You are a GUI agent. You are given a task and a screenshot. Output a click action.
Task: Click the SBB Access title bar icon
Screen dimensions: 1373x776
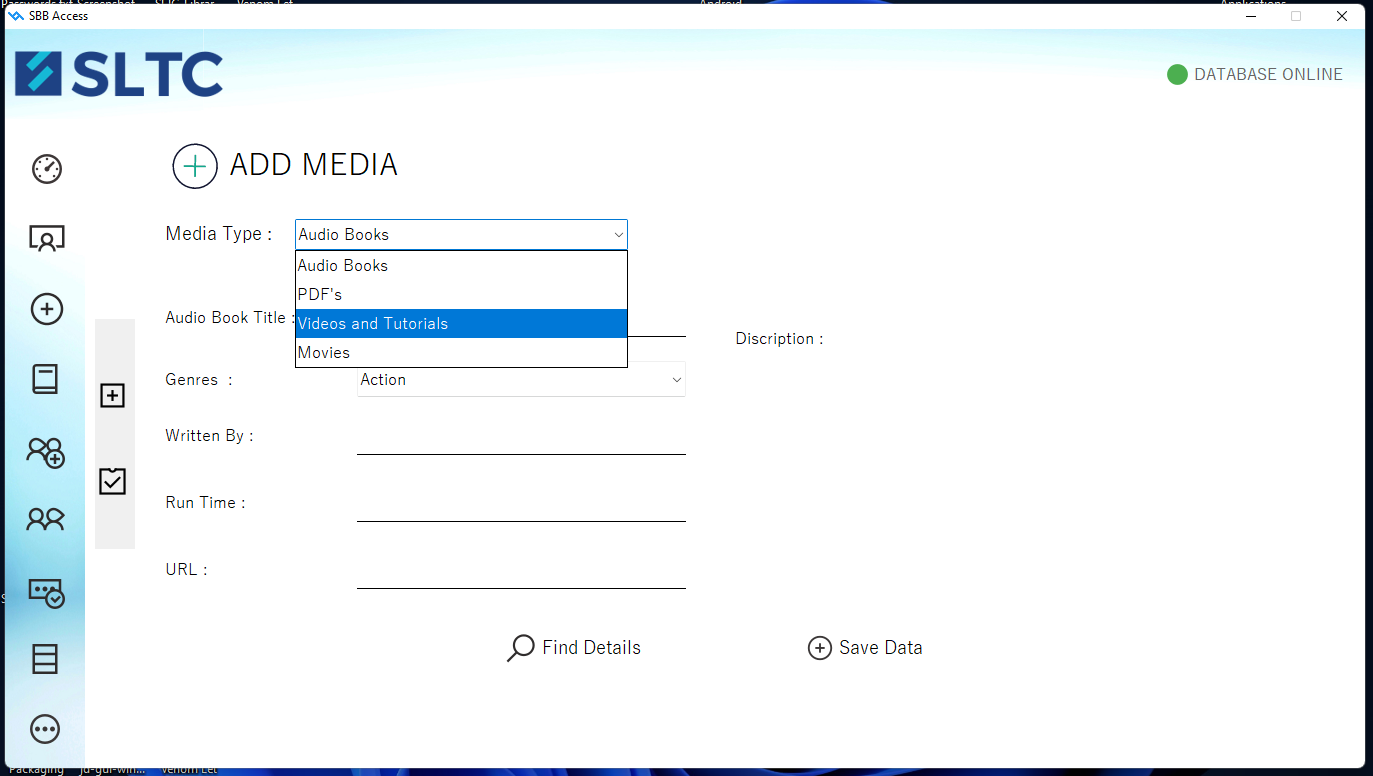coord(16,15)
